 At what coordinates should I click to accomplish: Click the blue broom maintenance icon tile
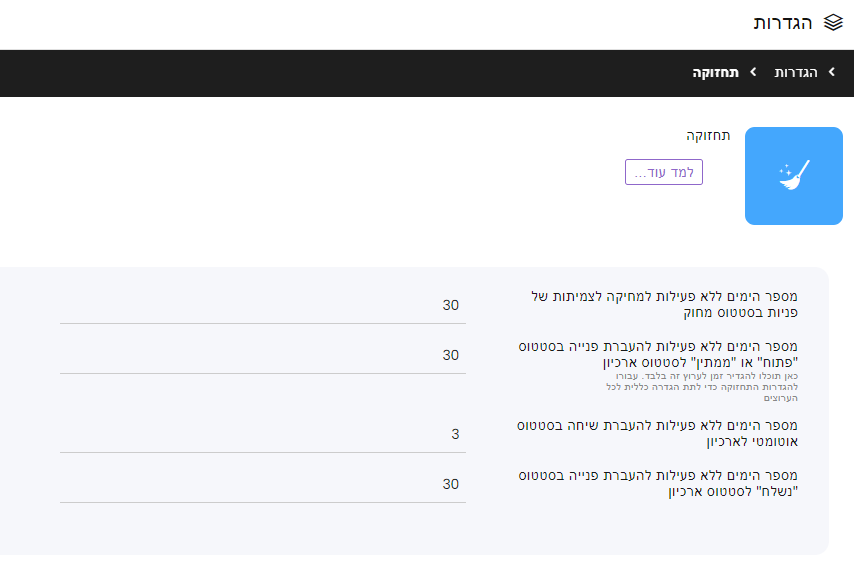793,176
